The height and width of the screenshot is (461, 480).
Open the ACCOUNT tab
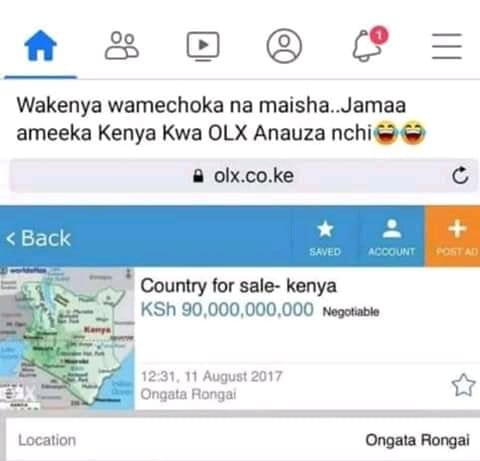392,238
